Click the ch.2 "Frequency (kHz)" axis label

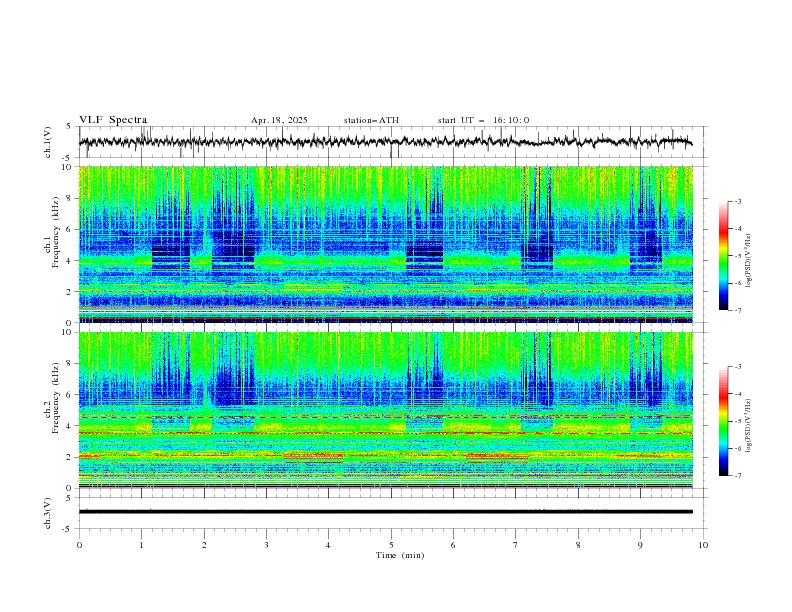pyautogui.click(x=56, y=397)
